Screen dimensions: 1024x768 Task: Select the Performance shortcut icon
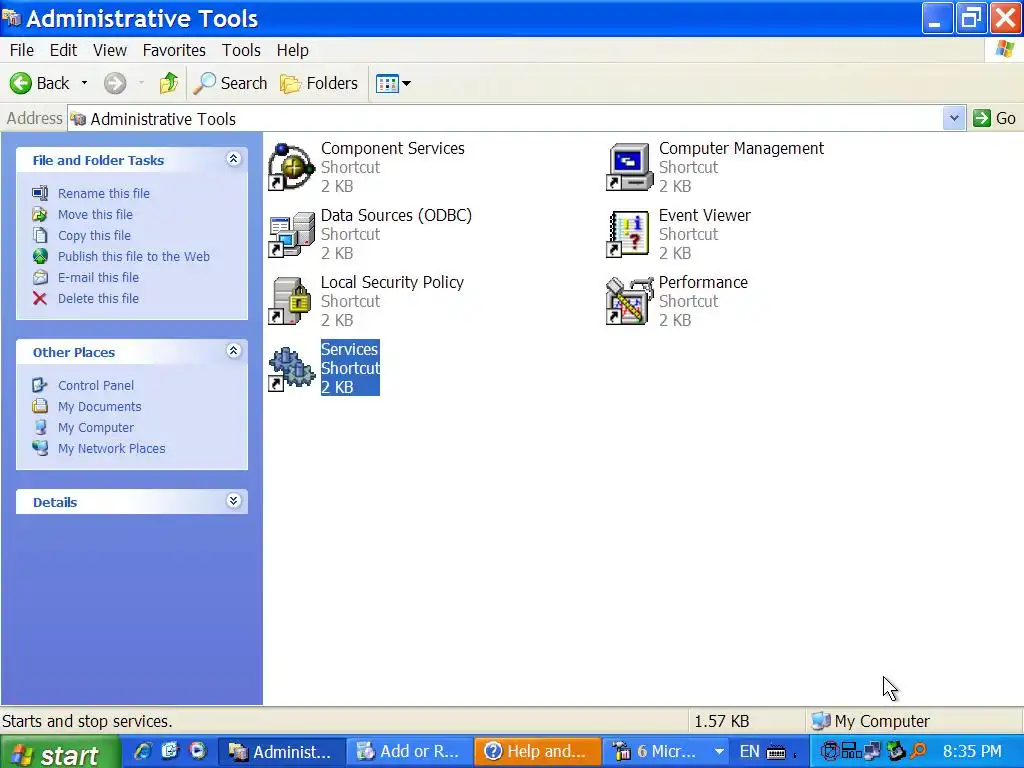tap(630, 301)
